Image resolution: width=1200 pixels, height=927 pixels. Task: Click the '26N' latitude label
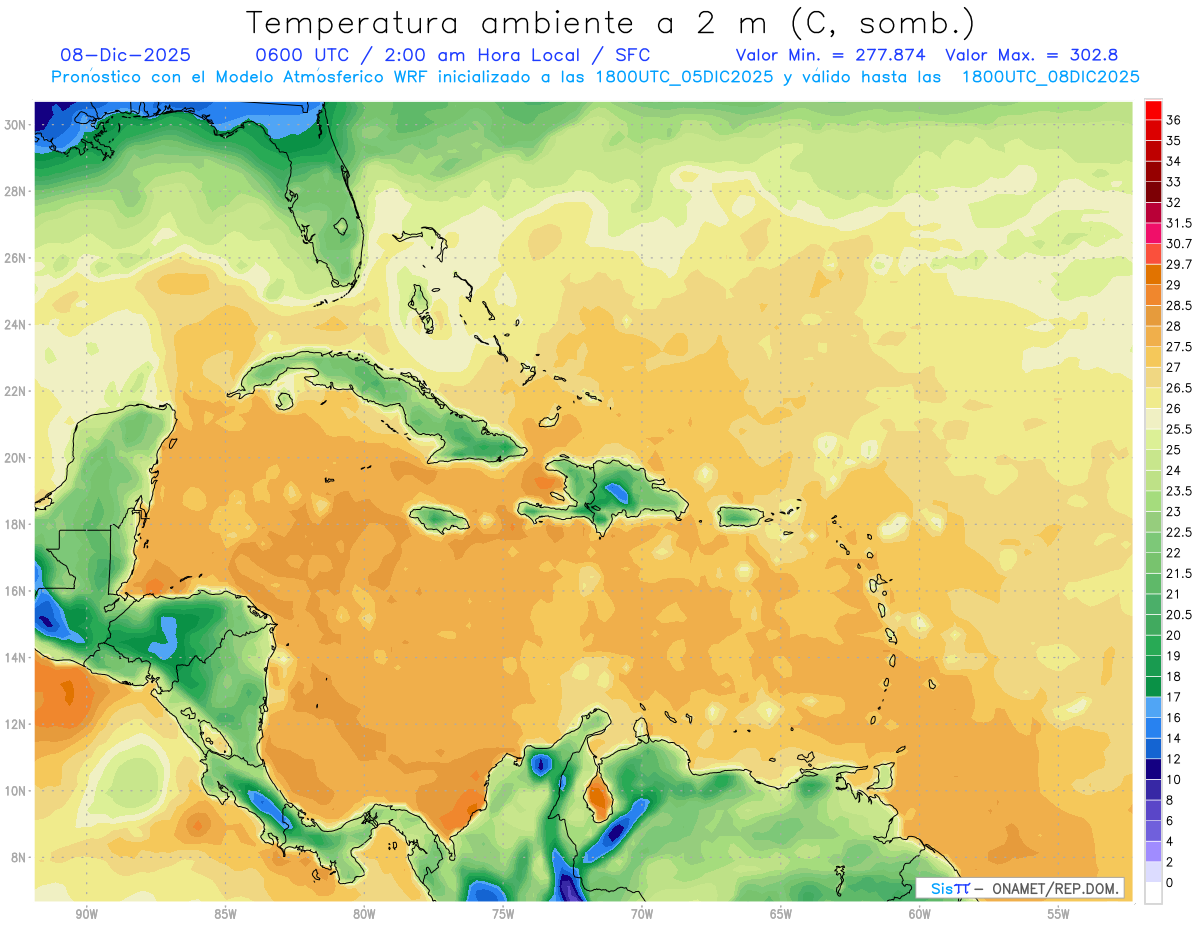16,258
